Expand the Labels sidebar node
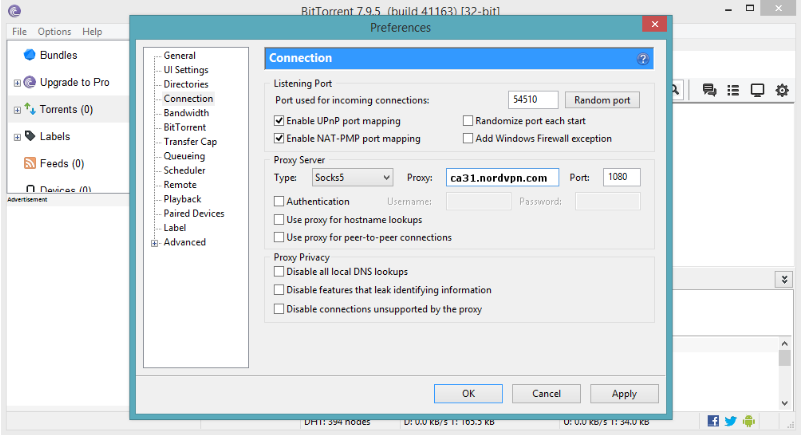The image size is (801, 435). (17, 137)
